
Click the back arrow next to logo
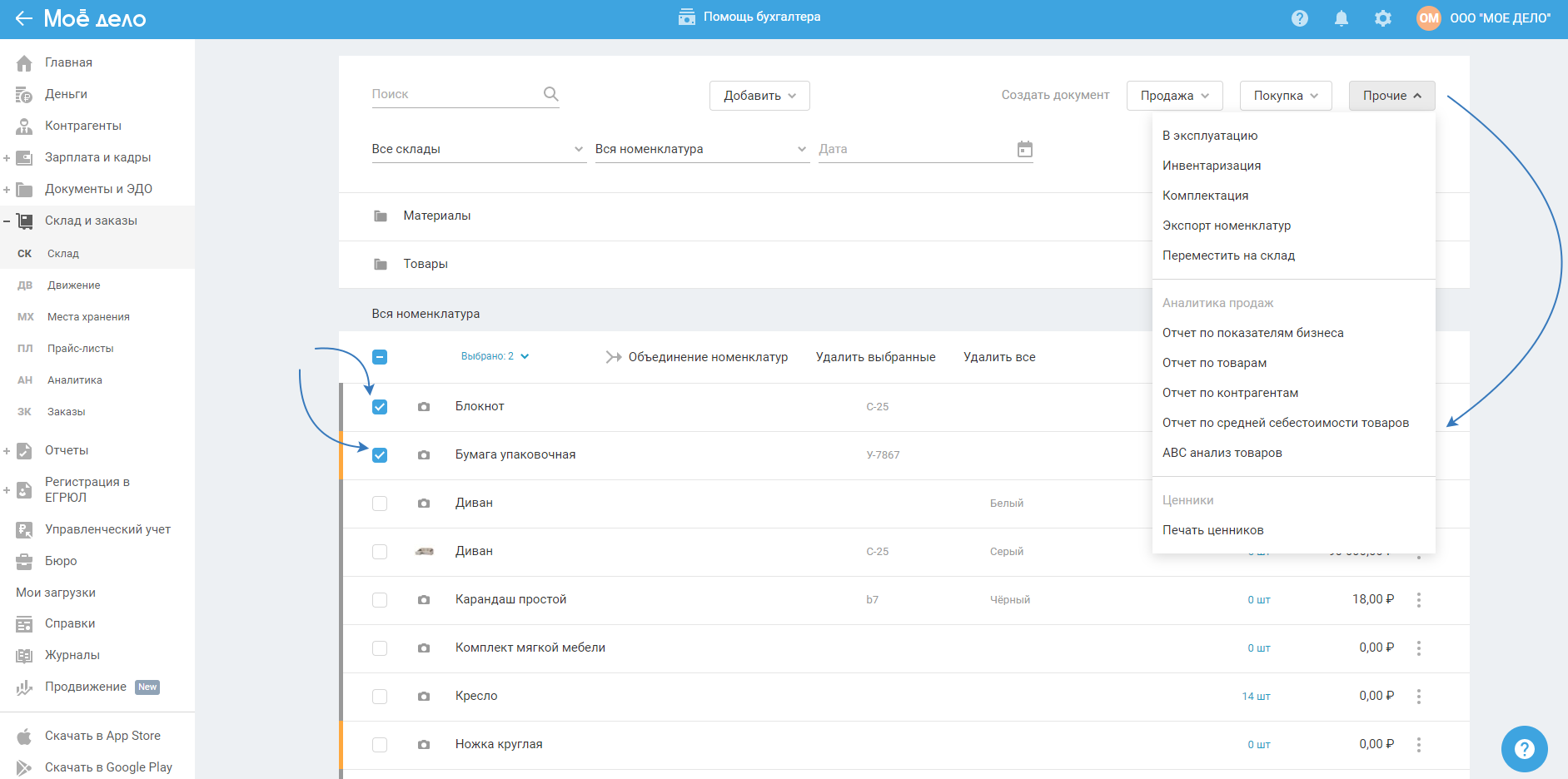[x=23, y=18]
